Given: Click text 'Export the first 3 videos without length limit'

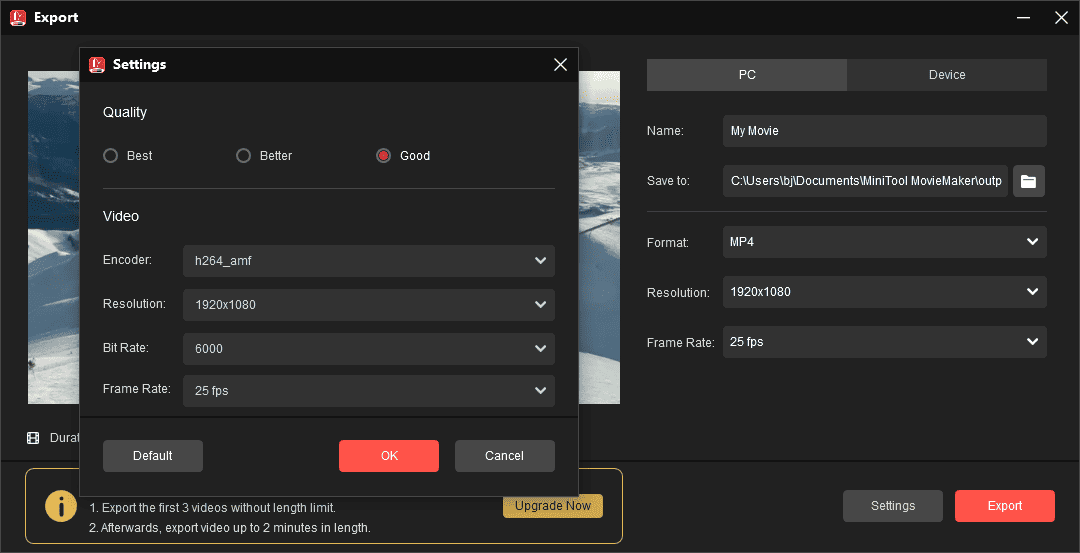Looking at the screenshot, I should point(218,508).
